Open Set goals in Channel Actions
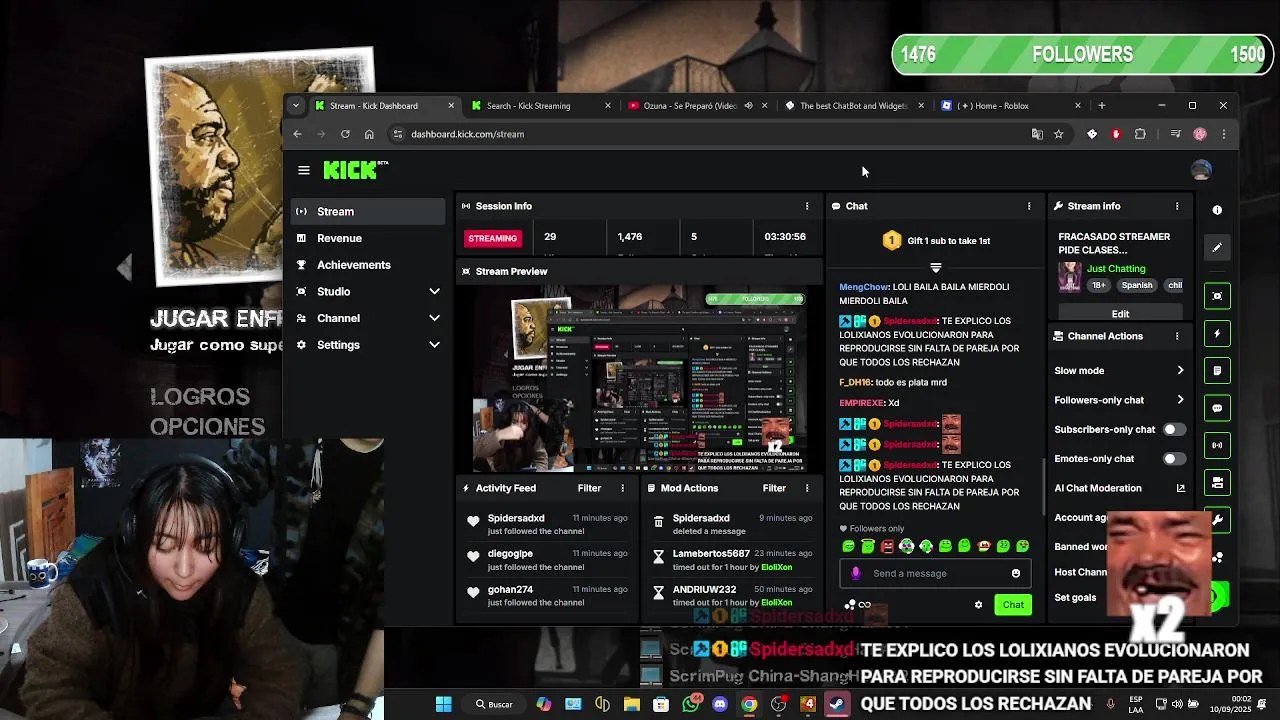The image size is (1280, 720). (1076, 598)
